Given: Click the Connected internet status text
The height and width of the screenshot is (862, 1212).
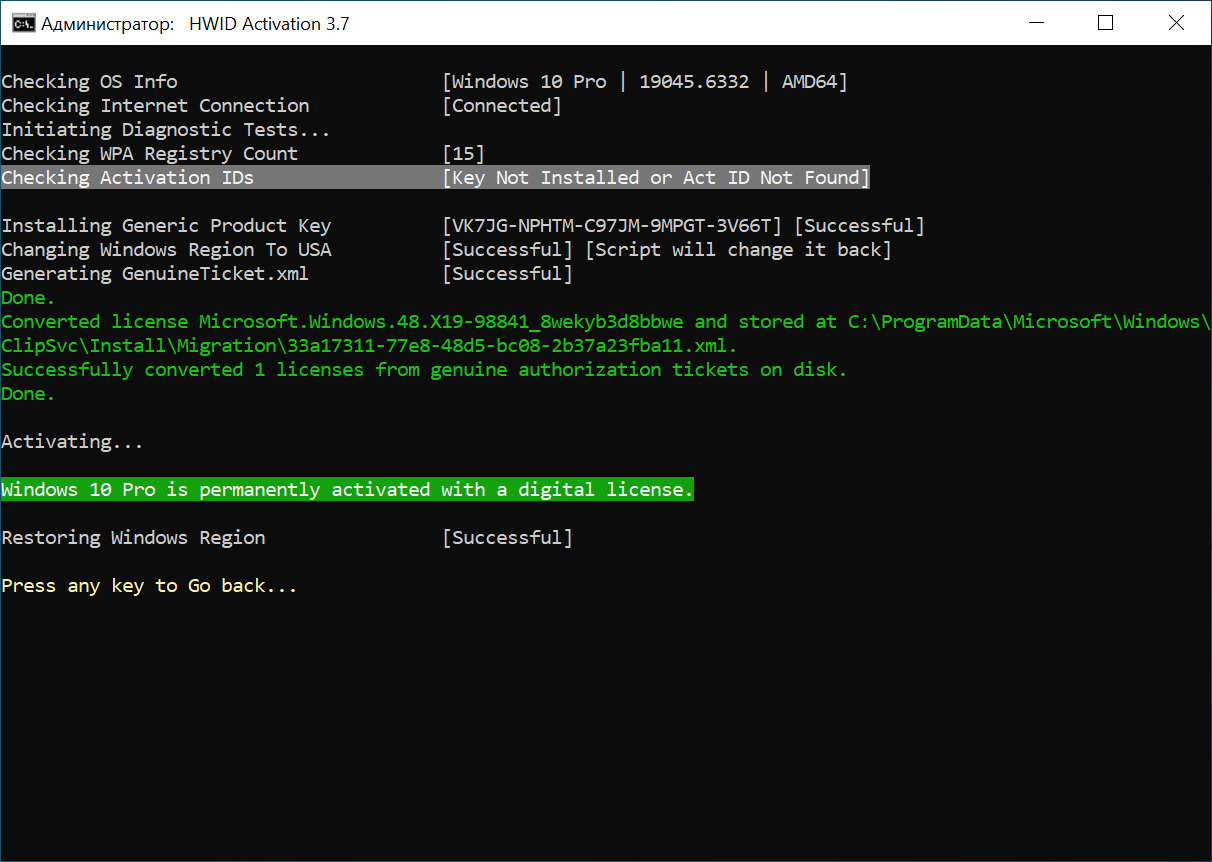Looking at the screenshot, I should coord(502,106).
